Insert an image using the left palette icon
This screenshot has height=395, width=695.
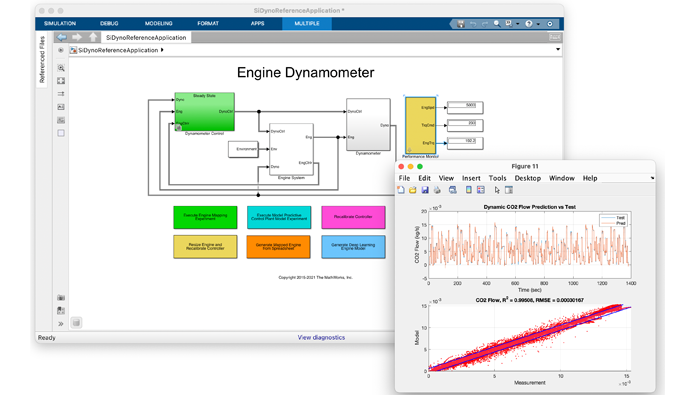(x=61, y=107)
